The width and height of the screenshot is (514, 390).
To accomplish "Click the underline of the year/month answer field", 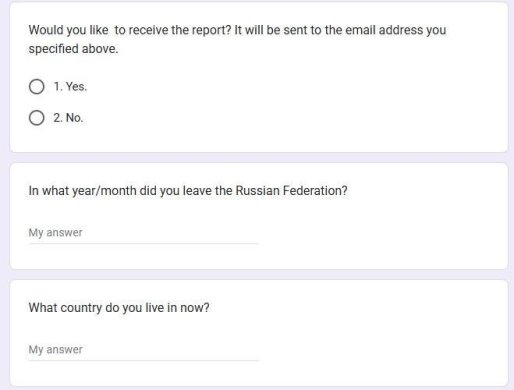I will pos(144,244).
